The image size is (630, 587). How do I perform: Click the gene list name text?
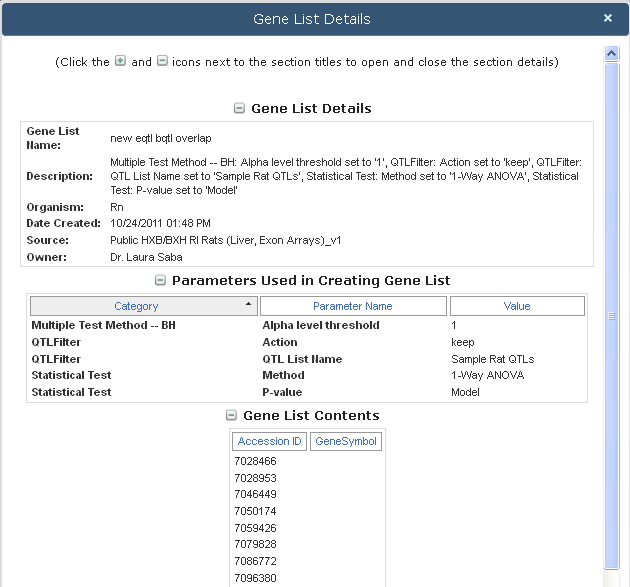[161, 138]
